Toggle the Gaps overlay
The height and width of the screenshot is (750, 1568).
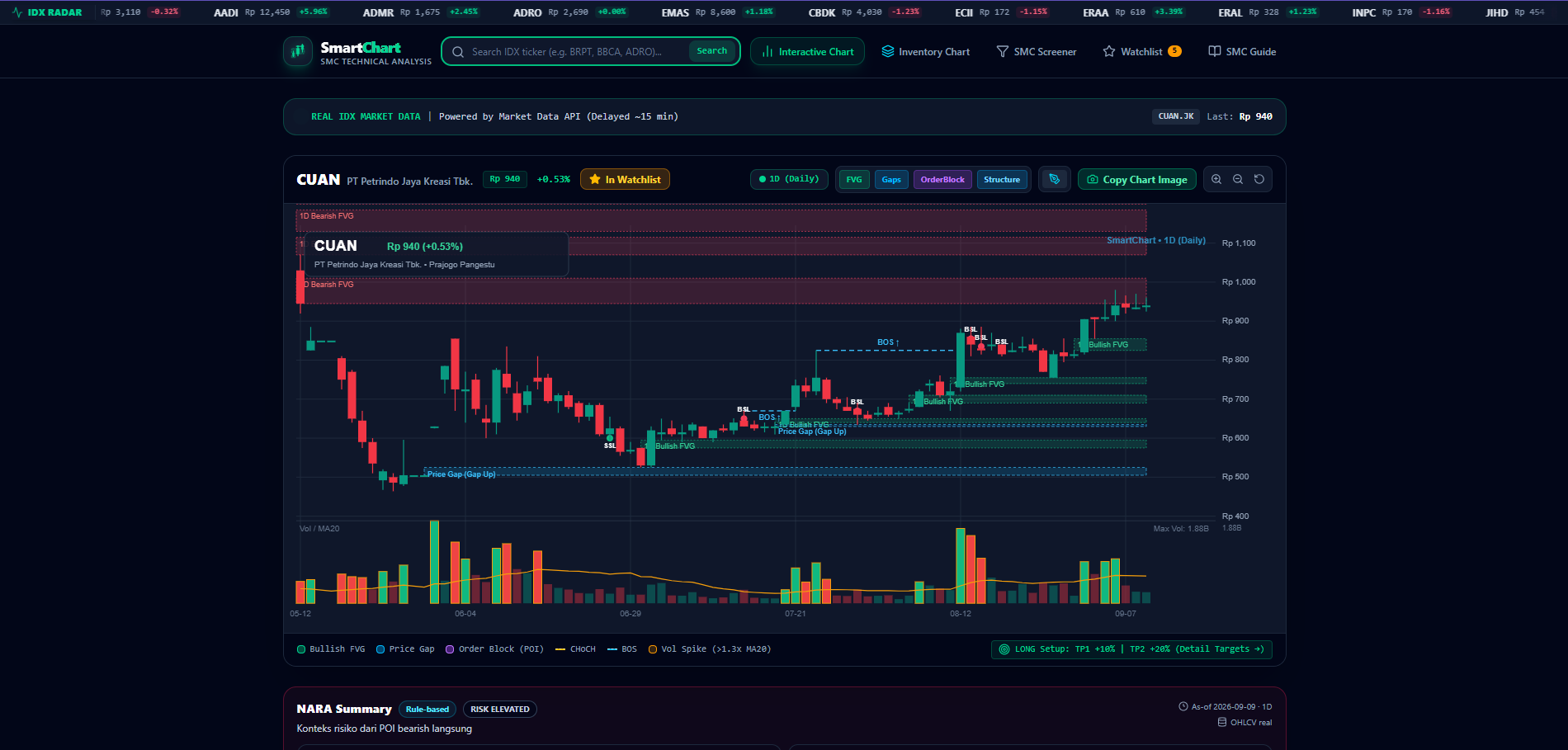[x=891, y=179]
